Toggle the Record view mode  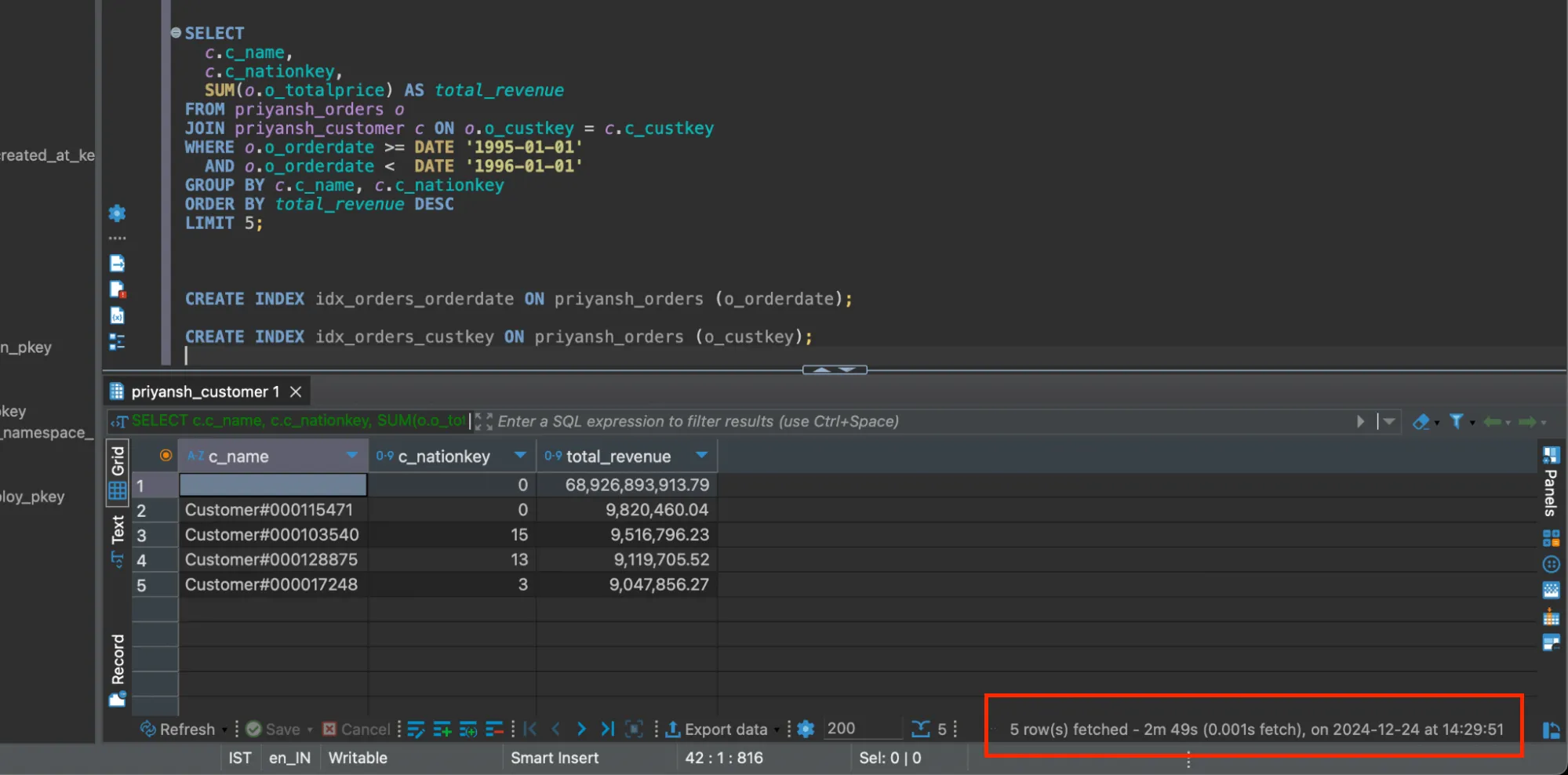pos(118,669)
